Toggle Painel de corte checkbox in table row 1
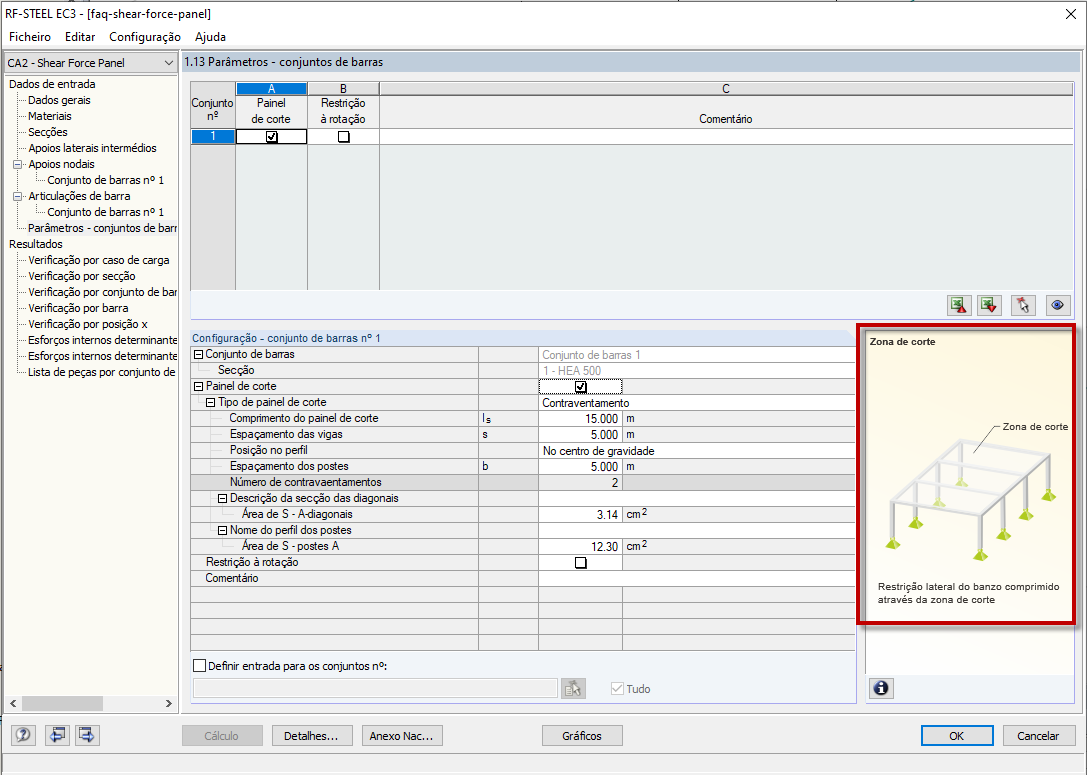This screenshot has width=1087, height=775. (x=272, y=137)
